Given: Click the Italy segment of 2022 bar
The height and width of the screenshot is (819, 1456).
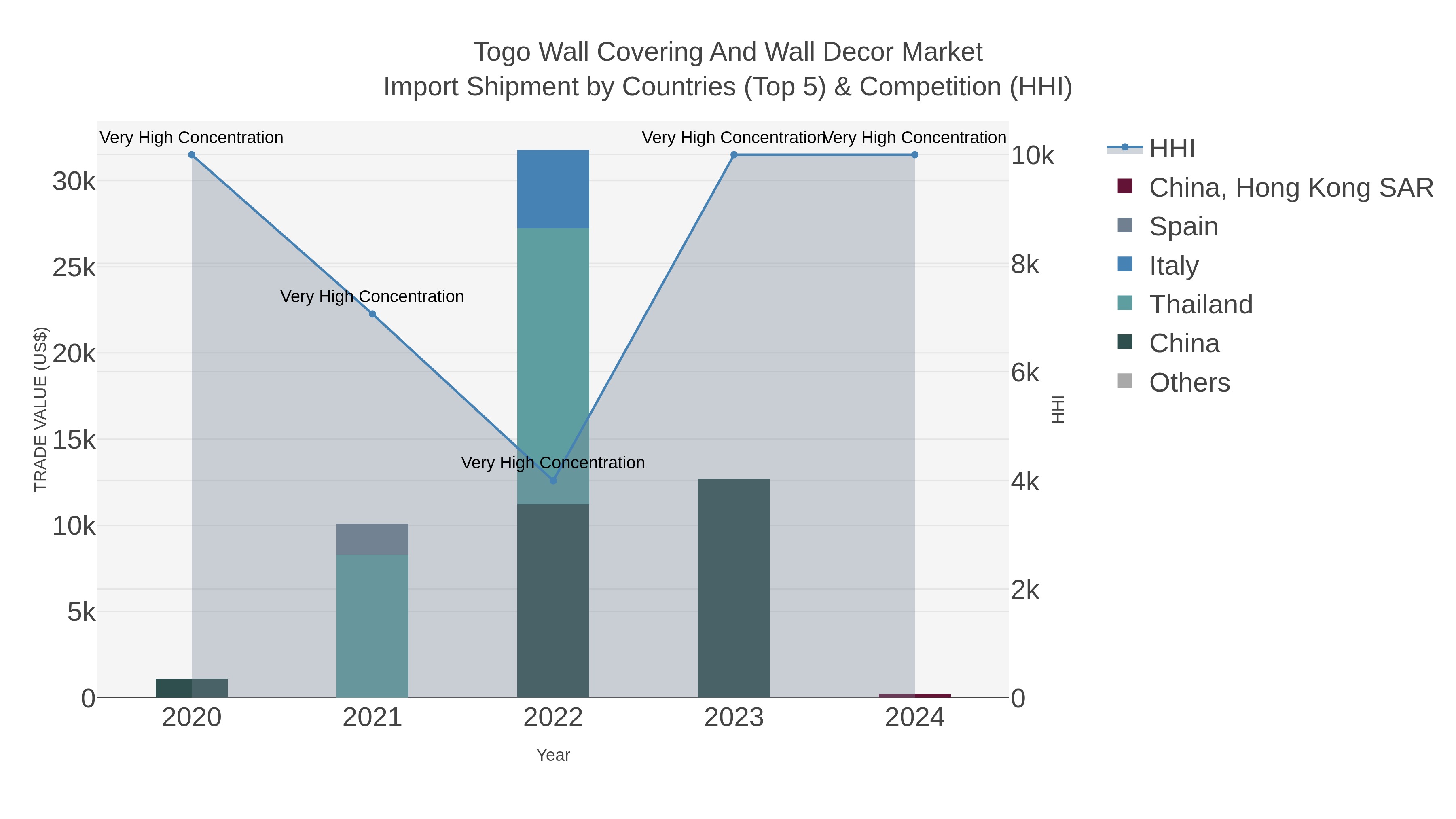Looking at the screenshot, I should [x=553, y=189].
